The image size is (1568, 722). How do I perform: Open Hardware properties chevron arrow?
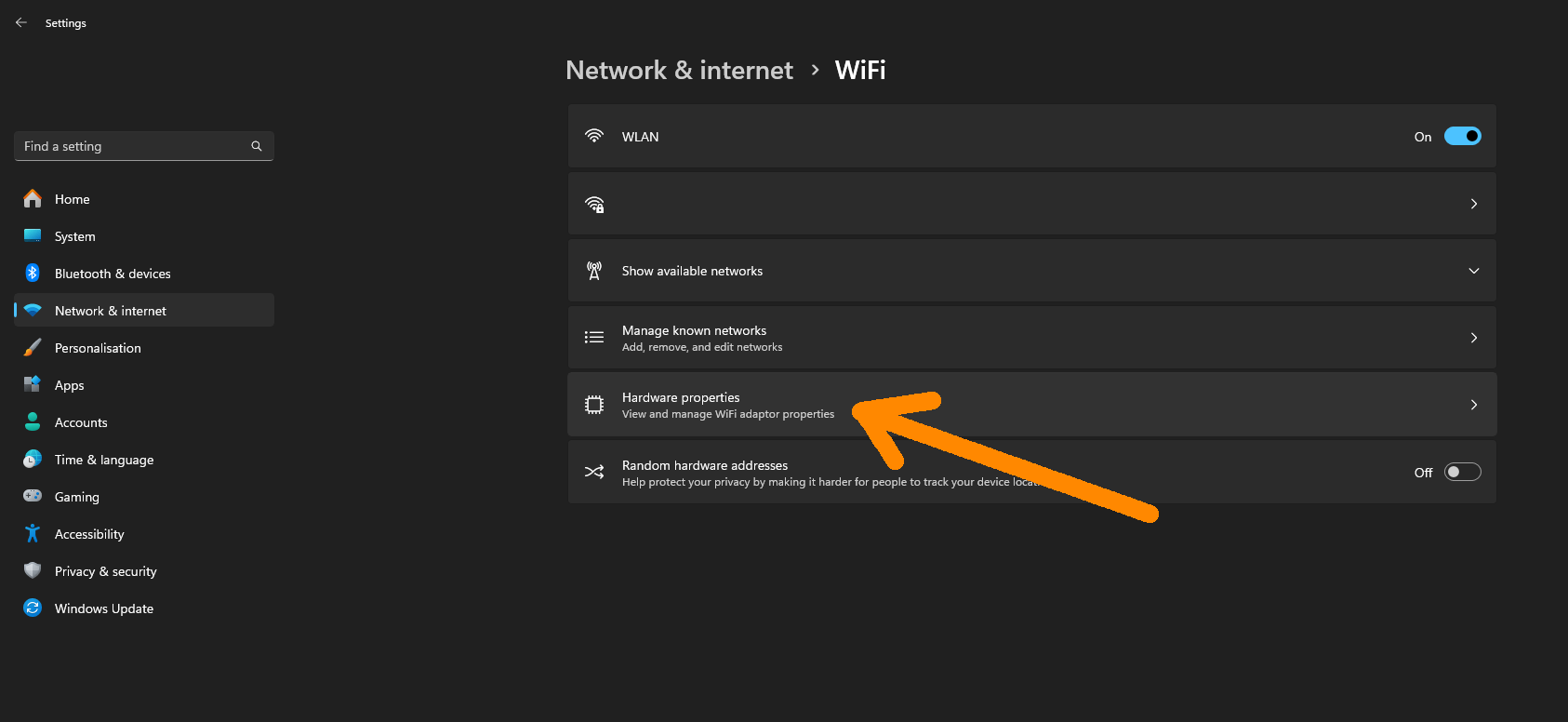coord(1473,405)
